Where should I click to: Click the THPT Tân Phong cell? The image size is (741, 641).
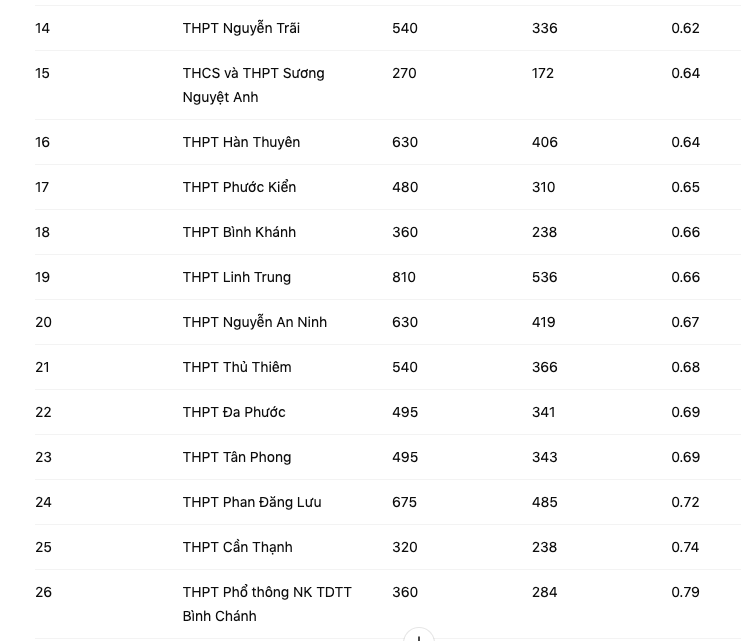pyautogui.click(x=237, y=457)
